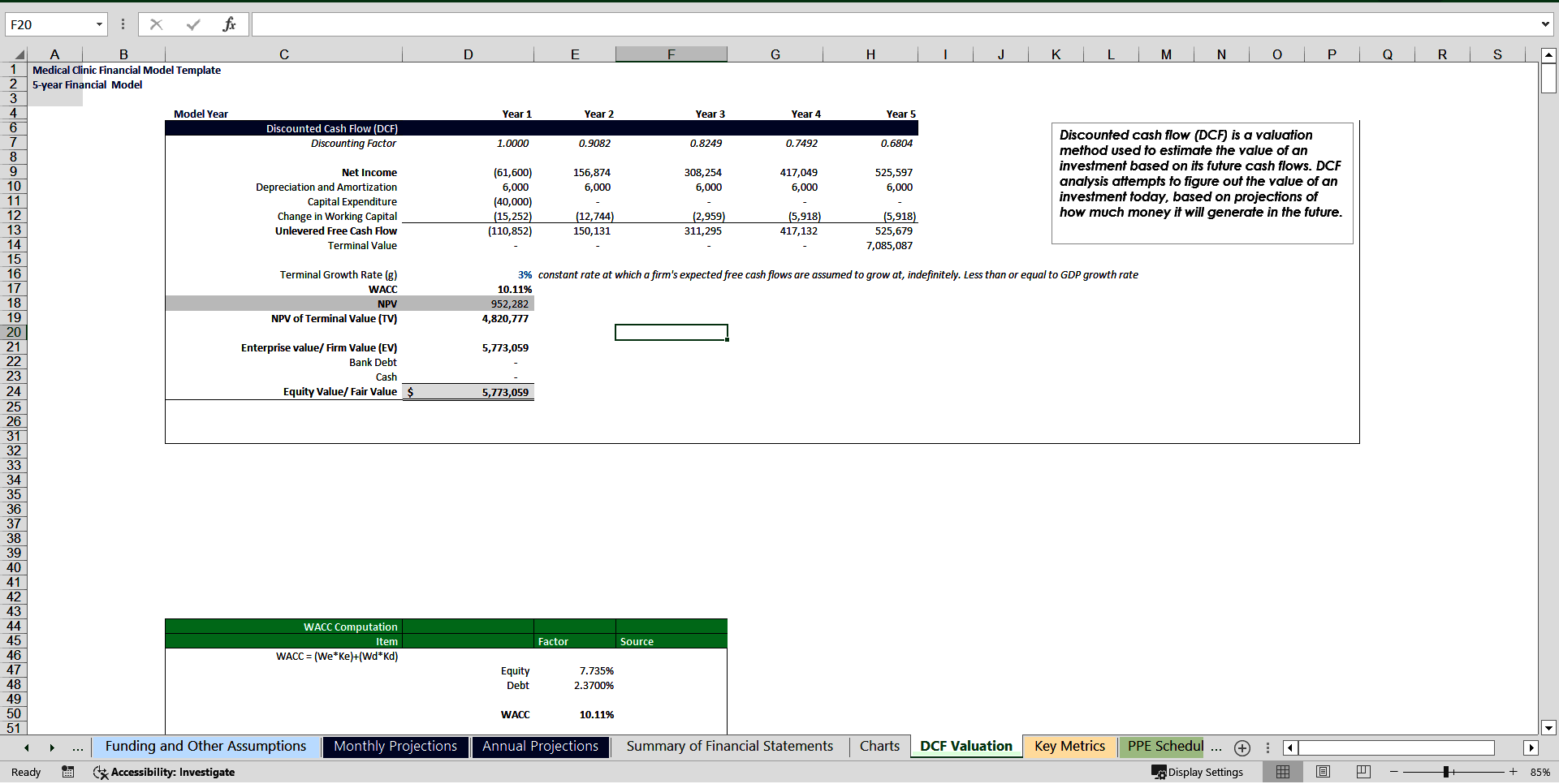The height and width of the screenshot is (784, 1559).
Task: Select row 18 header
Action: (x=14, y=304)
